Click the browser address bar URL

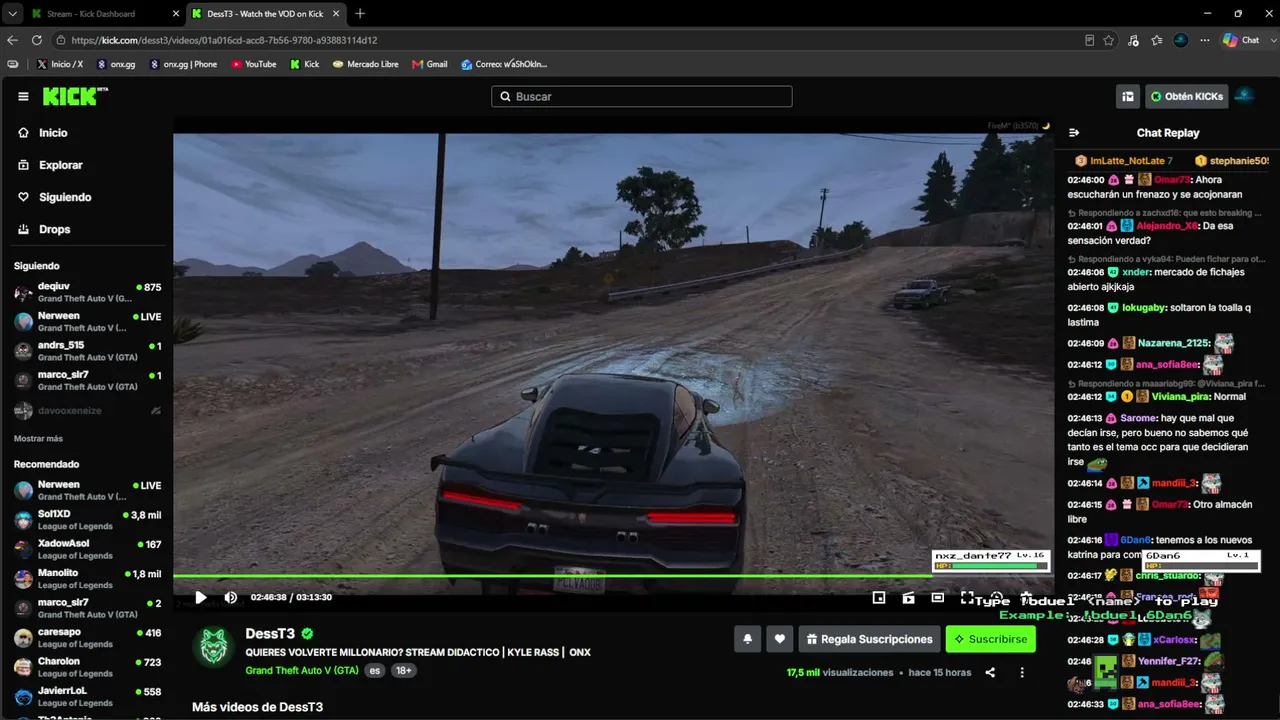224,40
